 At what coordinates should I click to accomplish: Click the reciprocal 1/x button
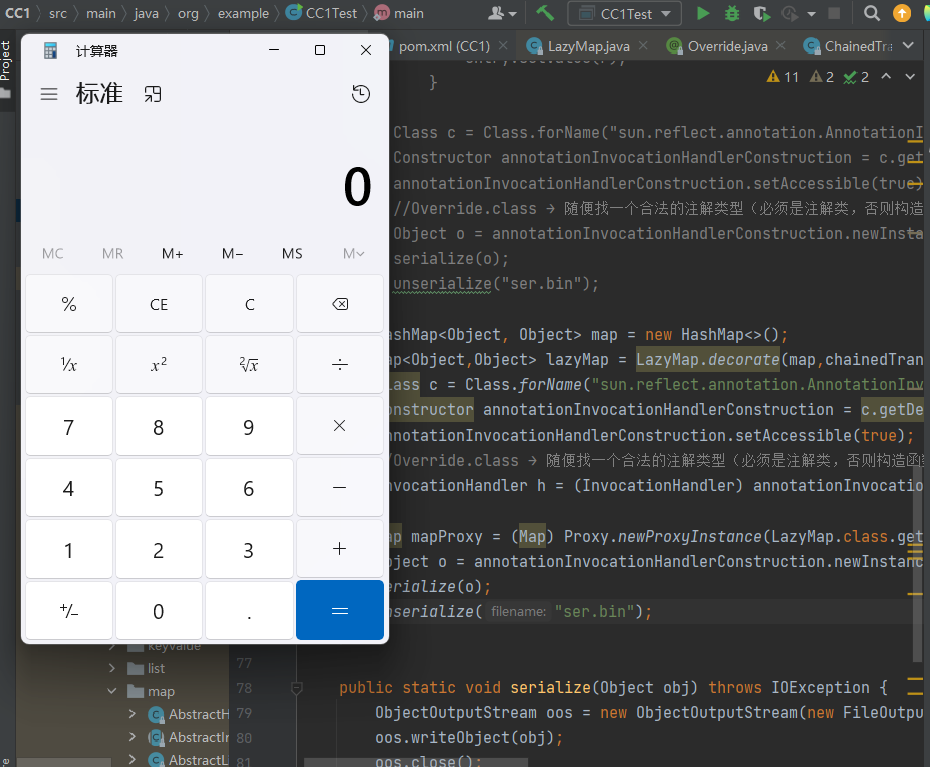(x=69, y=364)
